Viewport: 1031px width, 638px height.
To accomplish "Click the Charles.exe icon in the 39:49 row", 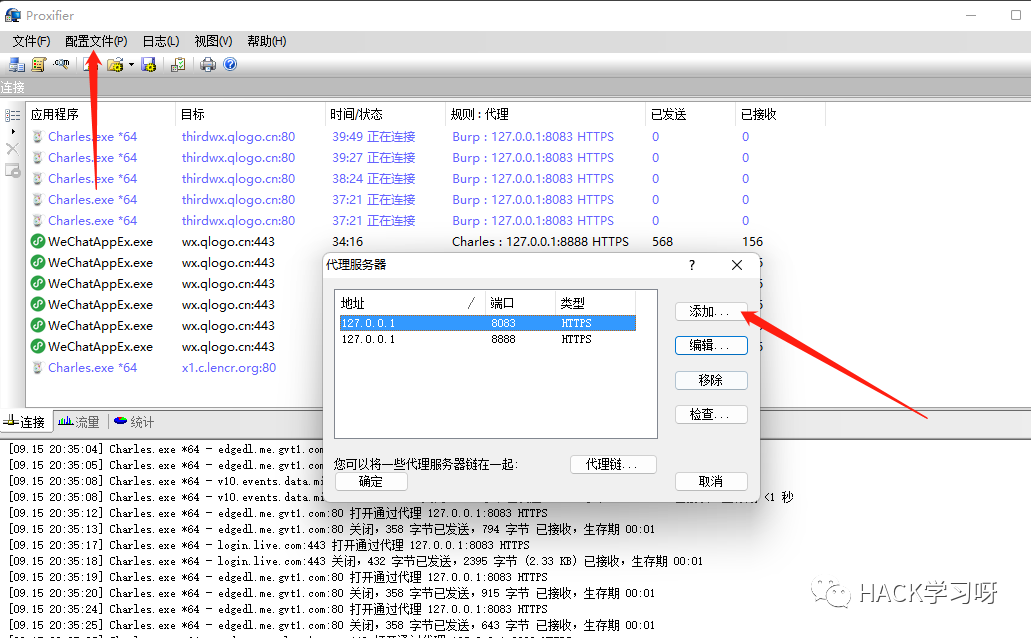I will point(37,137).
